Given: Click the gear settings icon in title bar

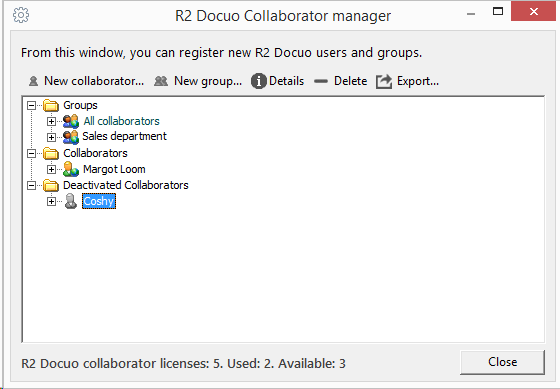Looking at the screenshot, I should (21, 15).
